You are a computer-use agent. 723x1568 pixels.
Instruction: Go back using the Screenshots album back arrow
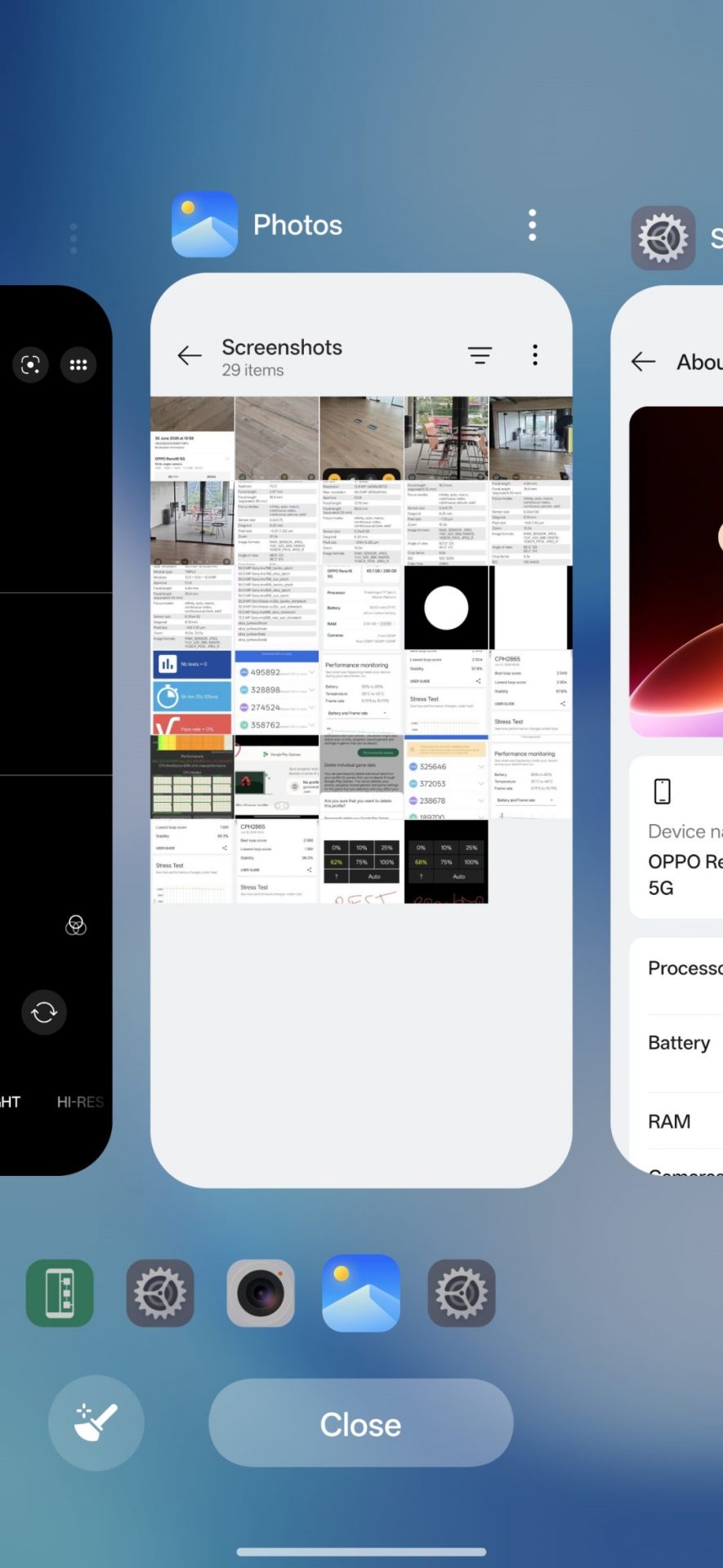pyautogui.click(x=190, y=355)
